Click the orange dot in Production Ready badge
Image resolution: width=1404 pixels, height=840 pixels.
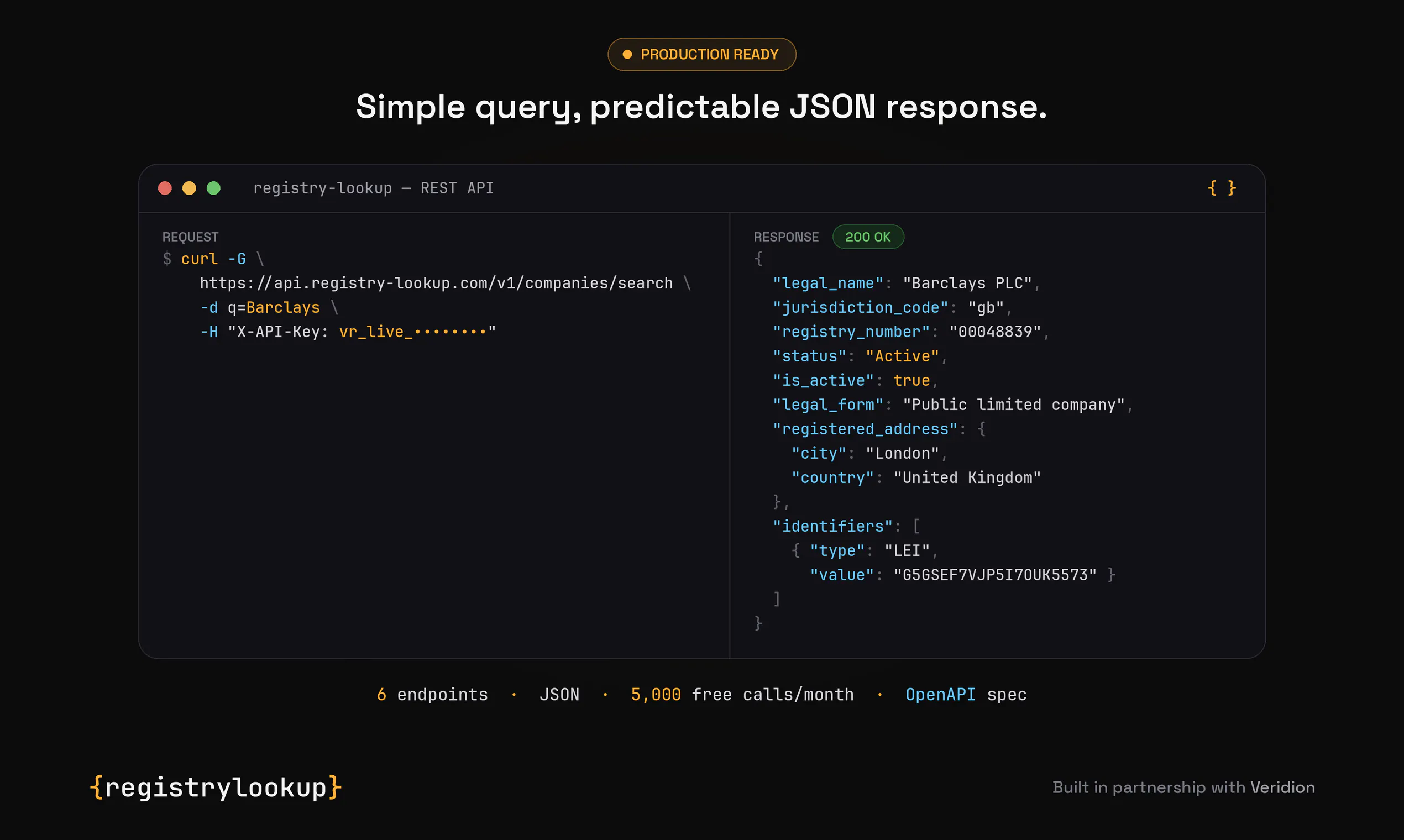point(627,54)
